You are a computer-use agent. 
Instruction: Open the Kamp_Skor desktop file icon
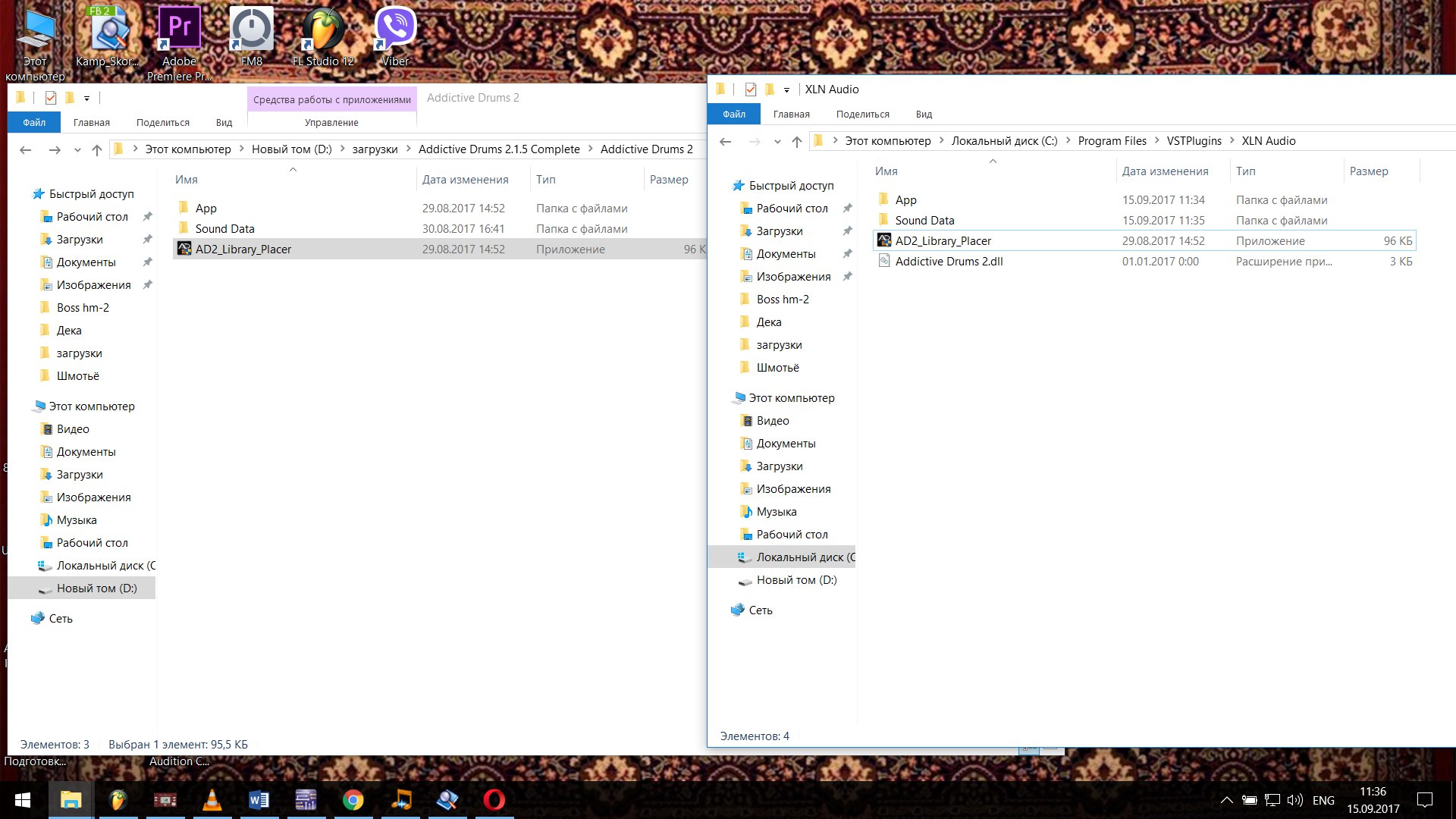pos(107,36)
